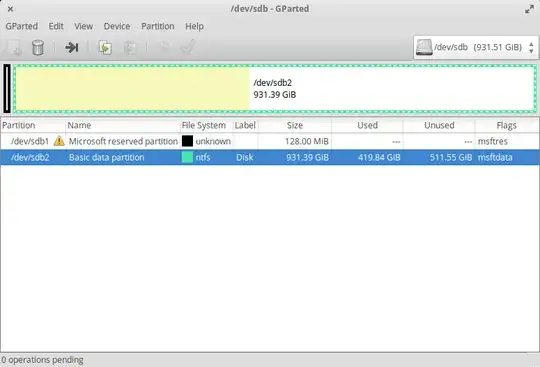Screen dimensions: 540x367
Task: Click the msftres flag cell
Action: coord(492,141)
